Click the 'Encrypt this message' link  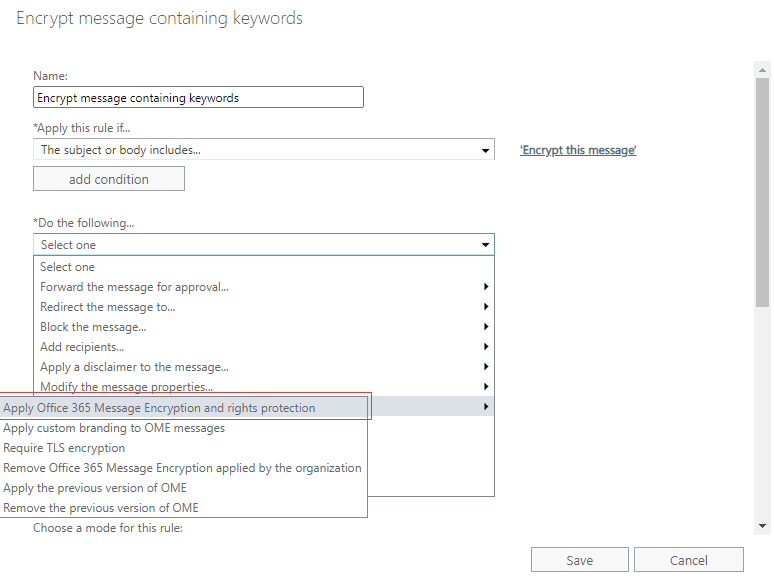pos(578,150)
